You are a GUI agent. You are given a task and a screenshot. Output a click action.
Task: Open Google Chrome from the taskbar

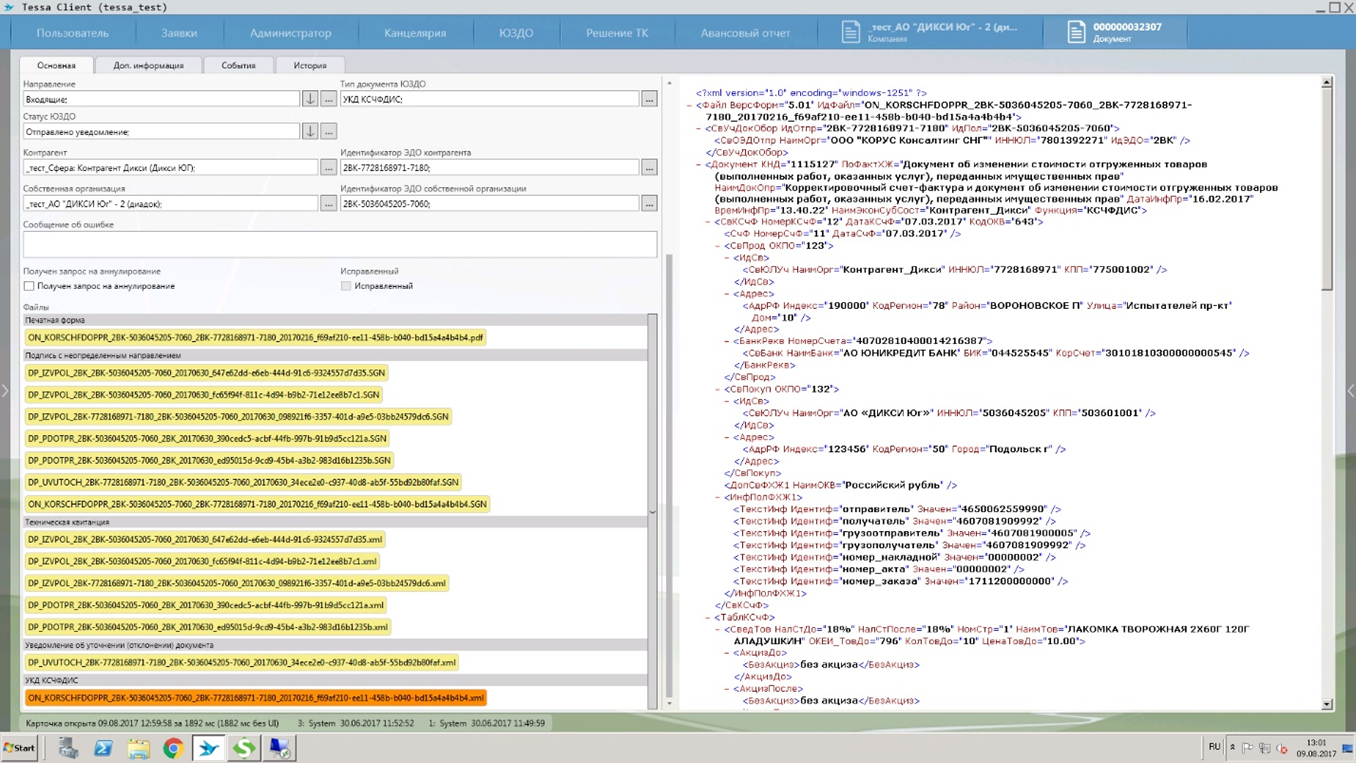click(173, 748)
